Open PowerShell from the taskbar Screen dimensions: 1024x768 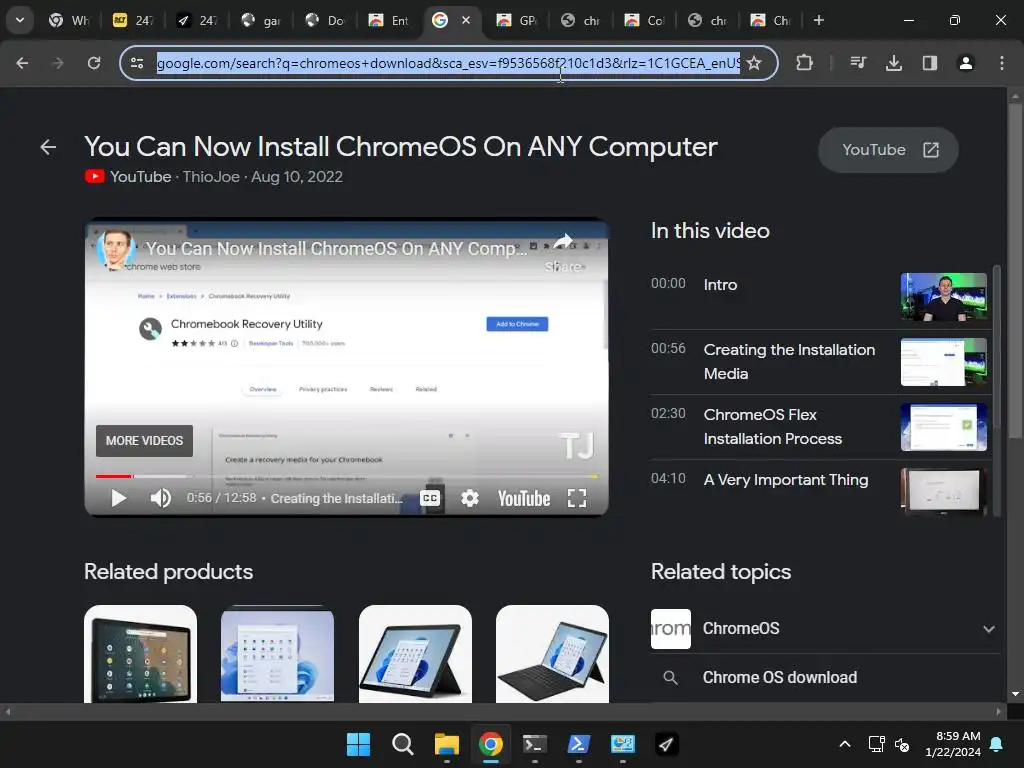[579, 744]
